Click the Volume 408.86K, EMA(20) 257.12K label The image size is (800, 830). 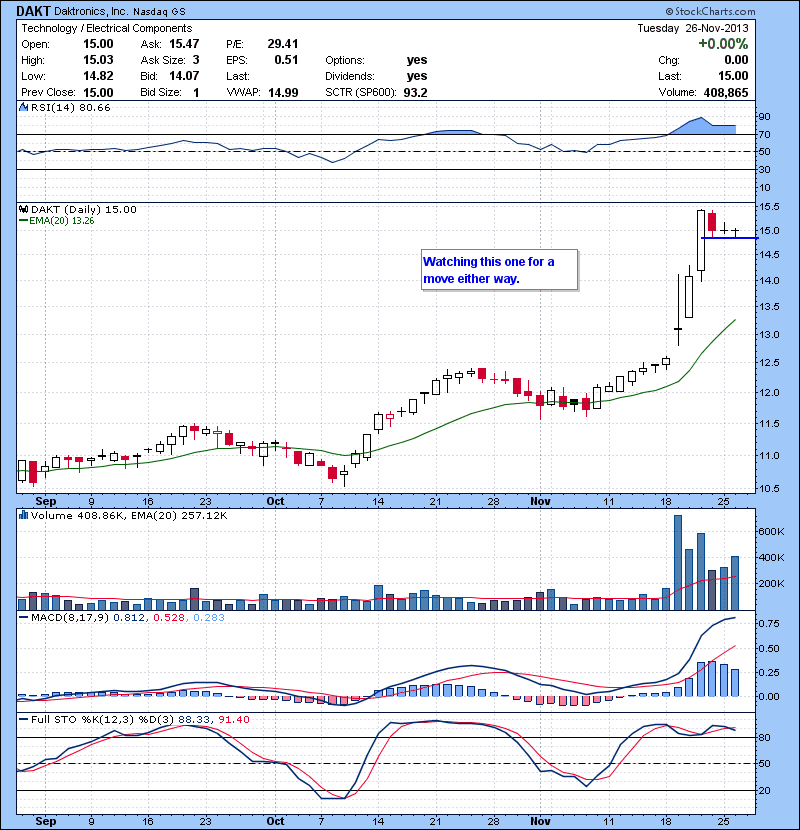point(129,515)
